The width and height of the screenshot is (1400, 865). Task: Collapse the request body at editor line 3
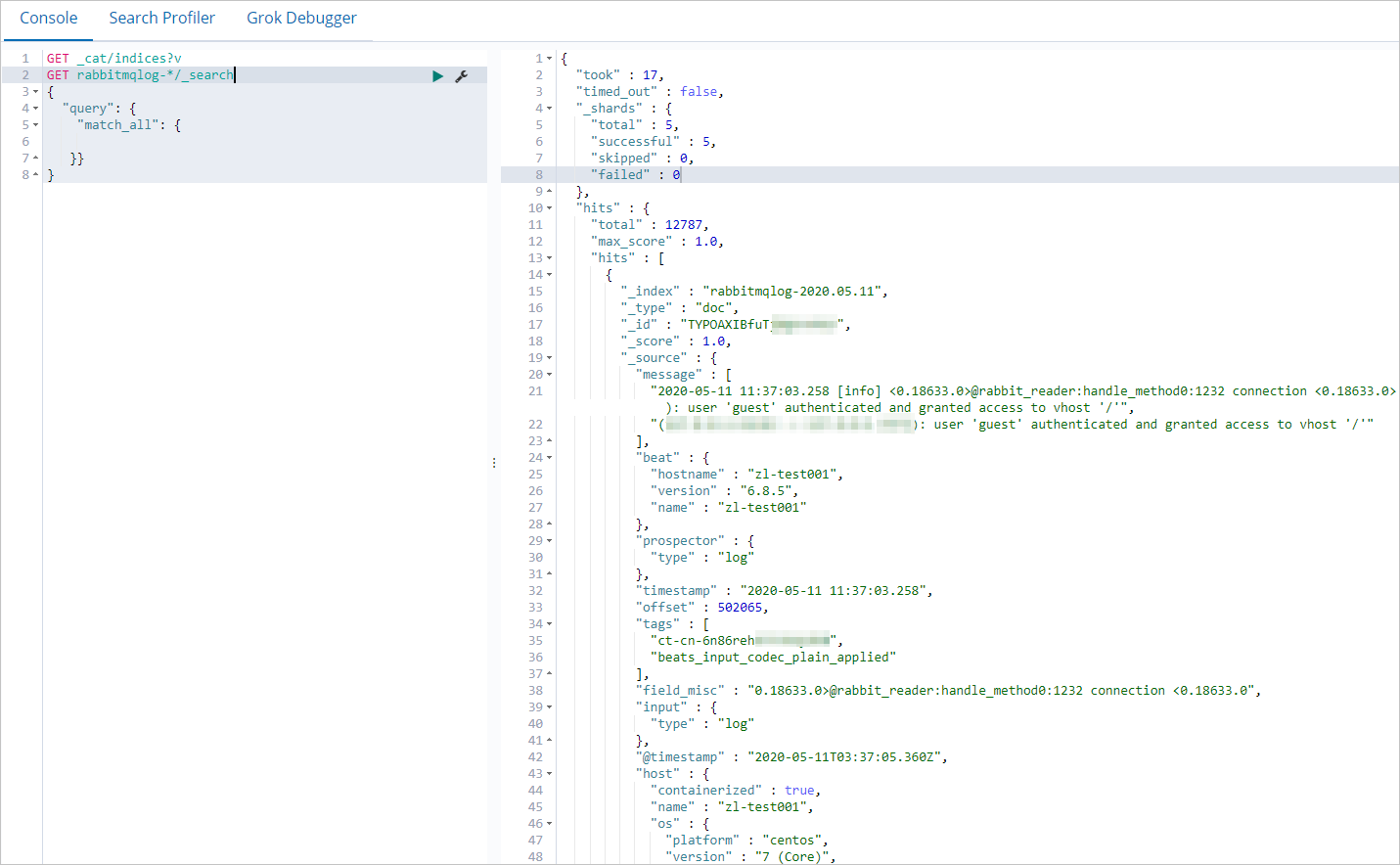pyautogui.click(x=36, y=92)
